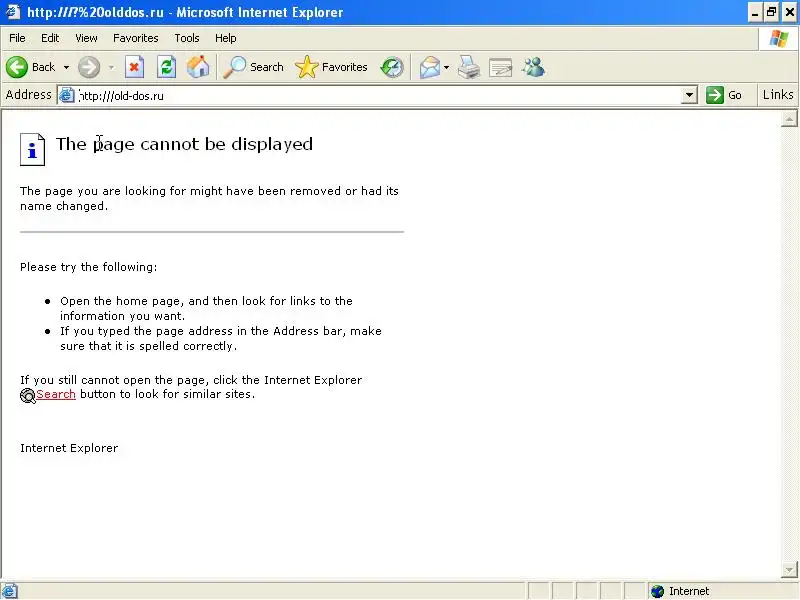Viewport: 800px width, 600px height.
Task: Click inside the Address bar URL field
Action: [378, 95]
